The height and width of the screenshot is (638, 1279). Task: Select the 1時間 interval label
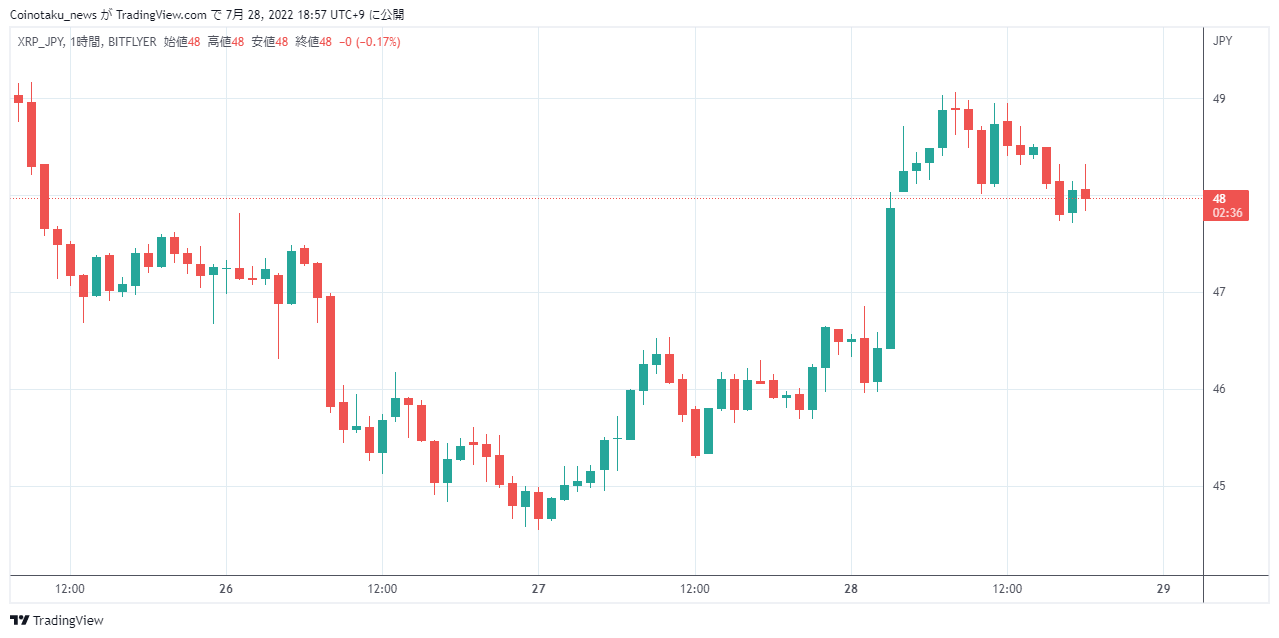pyautogui.click(x=86, y=42)
